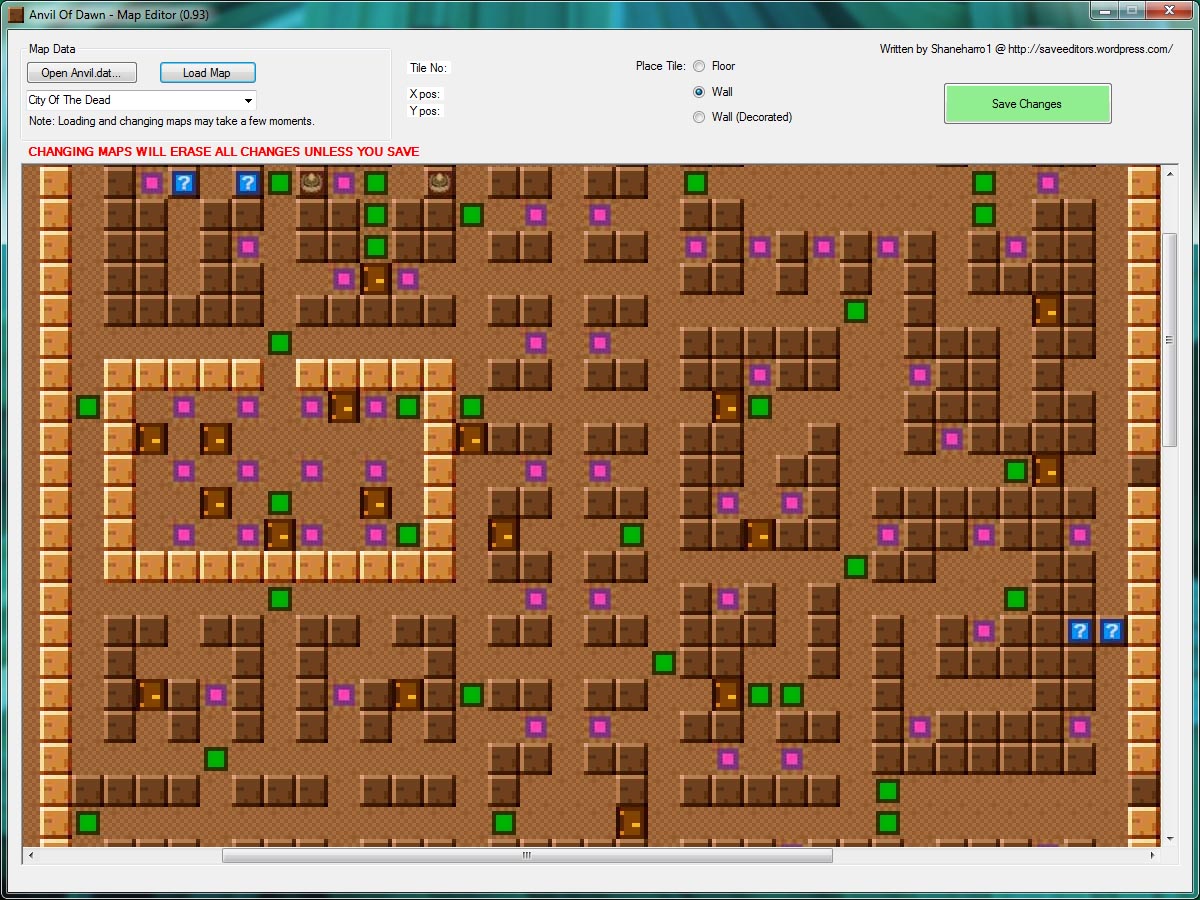Click the Open Anvil.dat... button

click(82, 73)
